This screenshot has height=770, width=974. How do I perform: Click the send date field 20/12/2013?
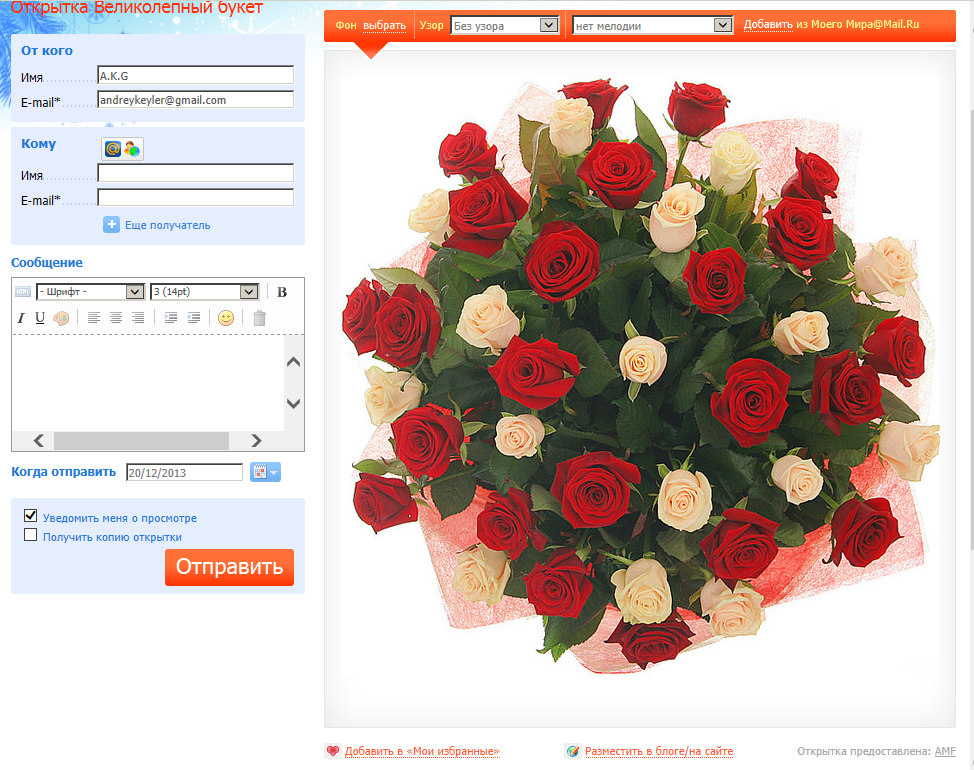184,473
